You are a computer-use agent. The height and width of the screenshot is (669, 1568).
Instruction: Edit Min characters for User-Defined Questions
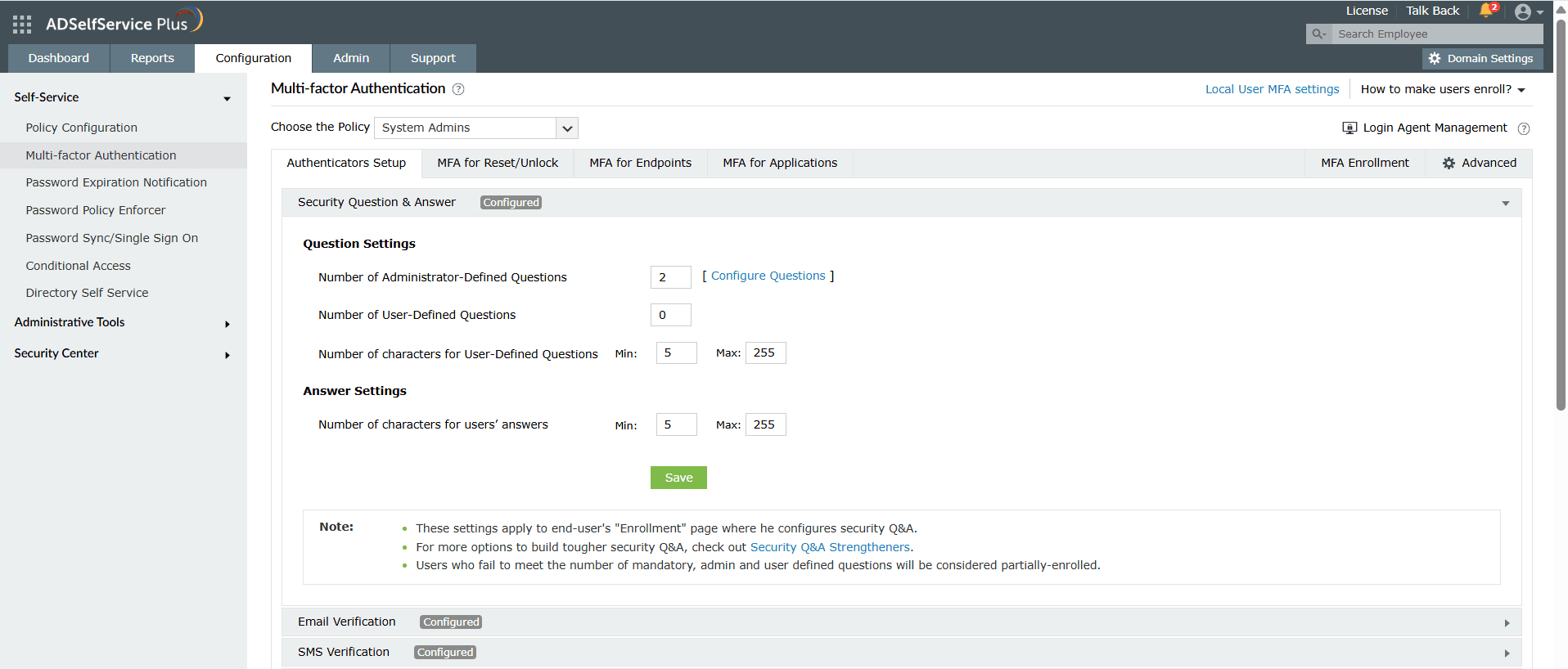click(677, 353)
